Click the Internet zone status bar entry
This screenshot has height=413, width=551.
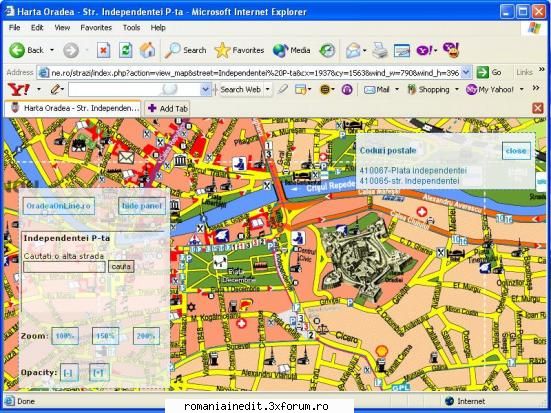click(x=465, y=401)
